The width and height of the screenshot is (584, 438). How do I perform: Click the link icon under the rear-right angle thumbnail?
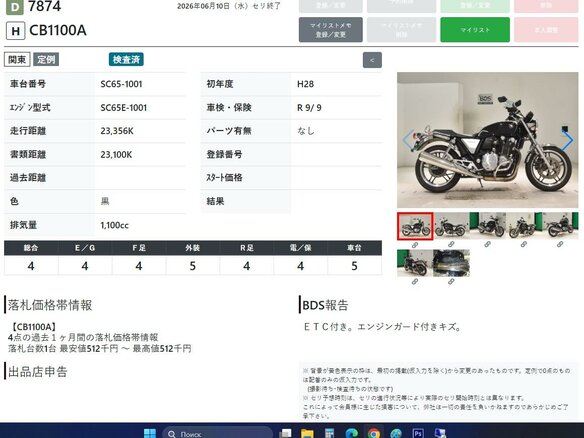(560, 244)
